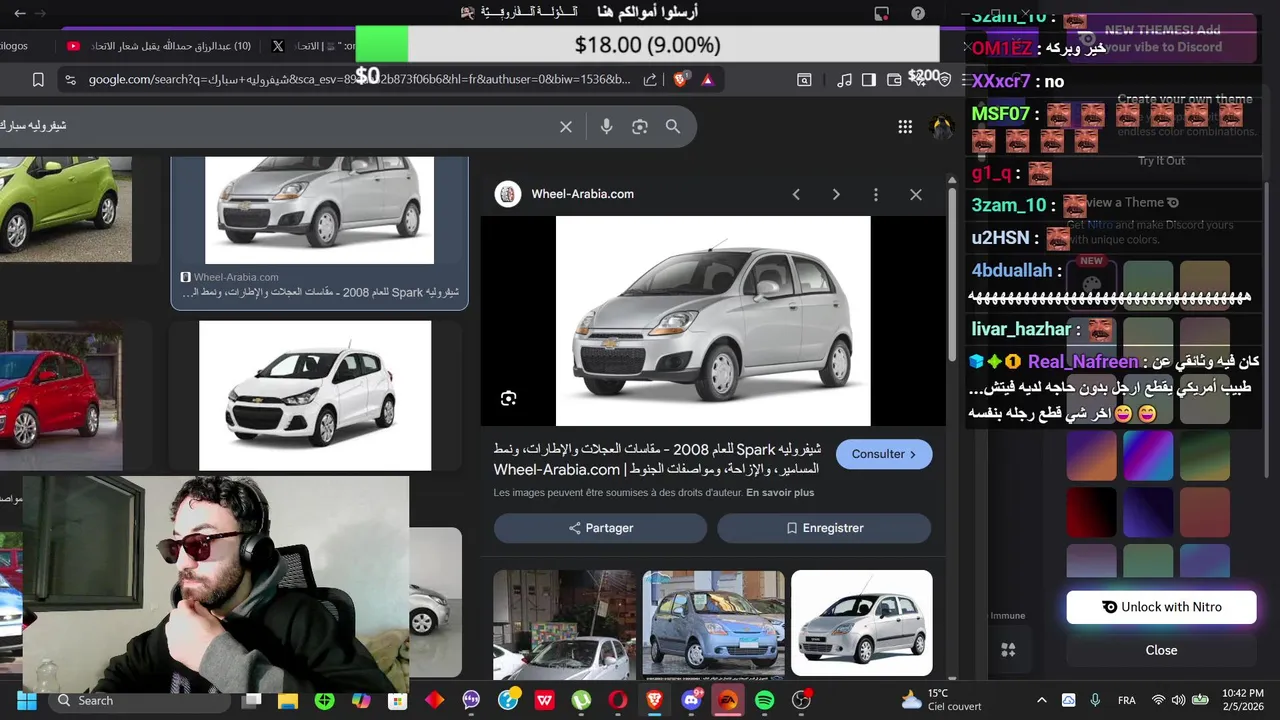Click the taskbar Search box
The image size is (1280, 720).
[x=138, y=700]
